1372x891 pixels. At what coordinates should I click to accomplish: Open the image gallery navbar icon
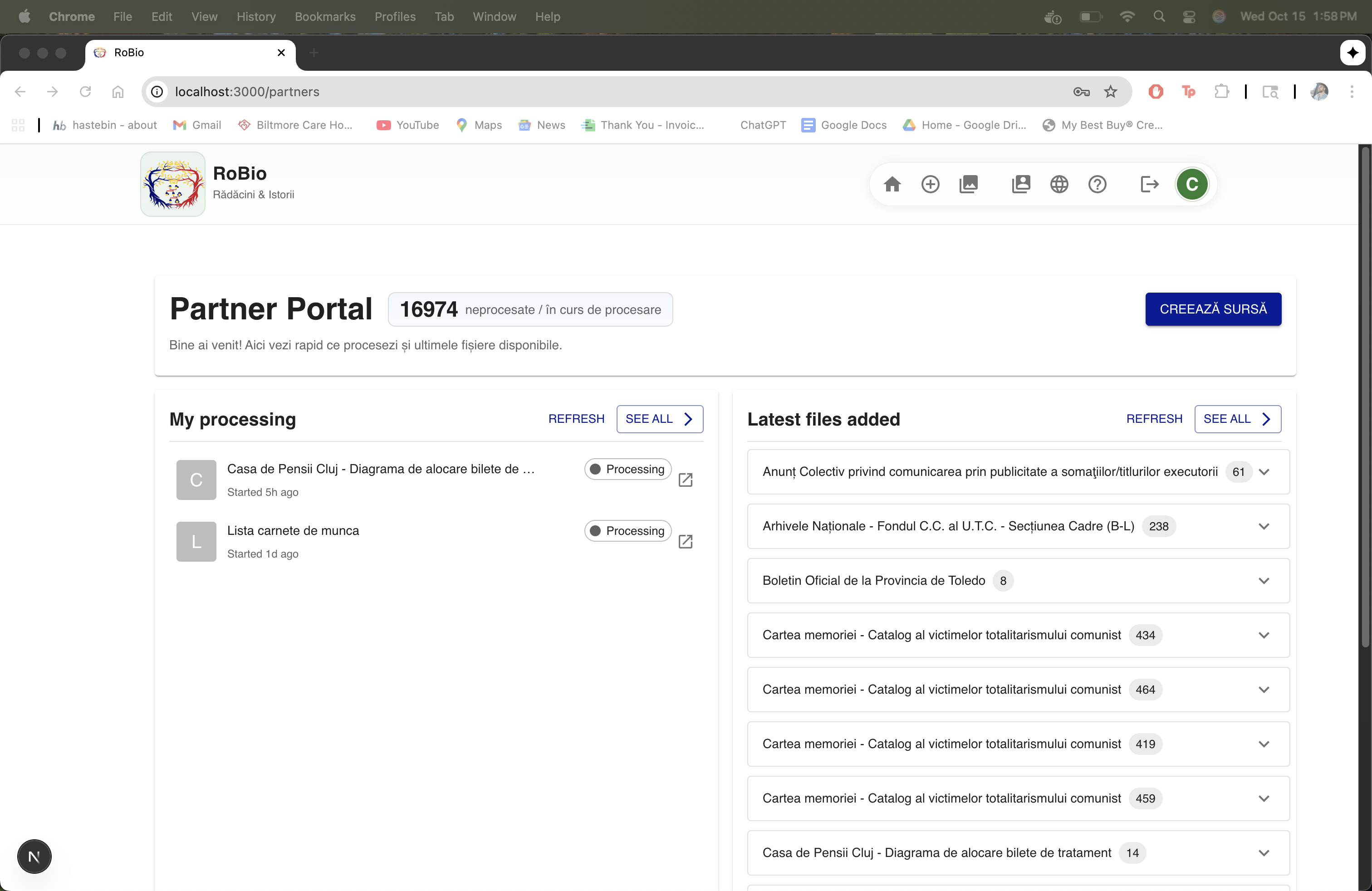pyautogui.click(x=969, y=185)
